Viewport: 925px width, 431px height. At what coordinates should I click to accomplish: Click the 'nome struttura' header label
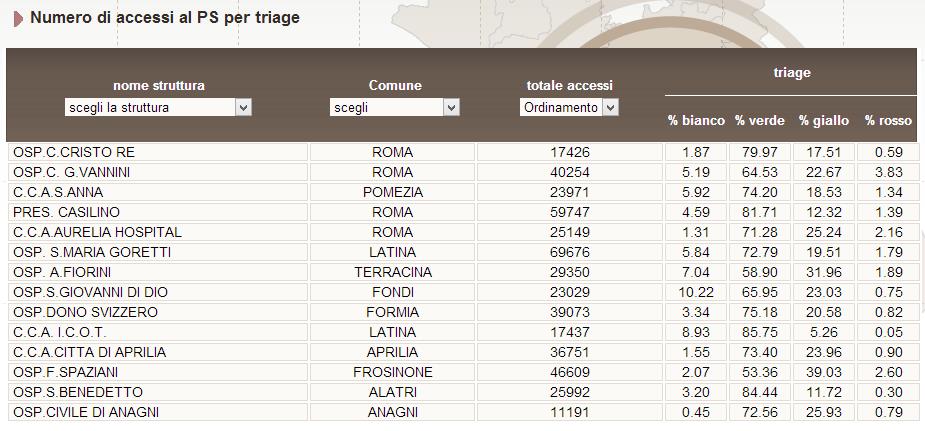click(159, 85)
